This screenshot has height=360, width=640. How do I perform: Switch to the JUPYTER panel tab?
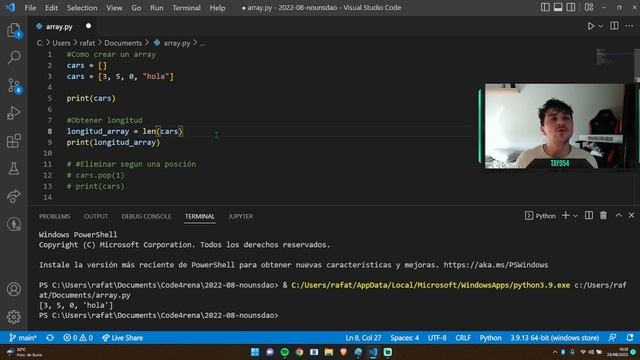pos(240,216)
